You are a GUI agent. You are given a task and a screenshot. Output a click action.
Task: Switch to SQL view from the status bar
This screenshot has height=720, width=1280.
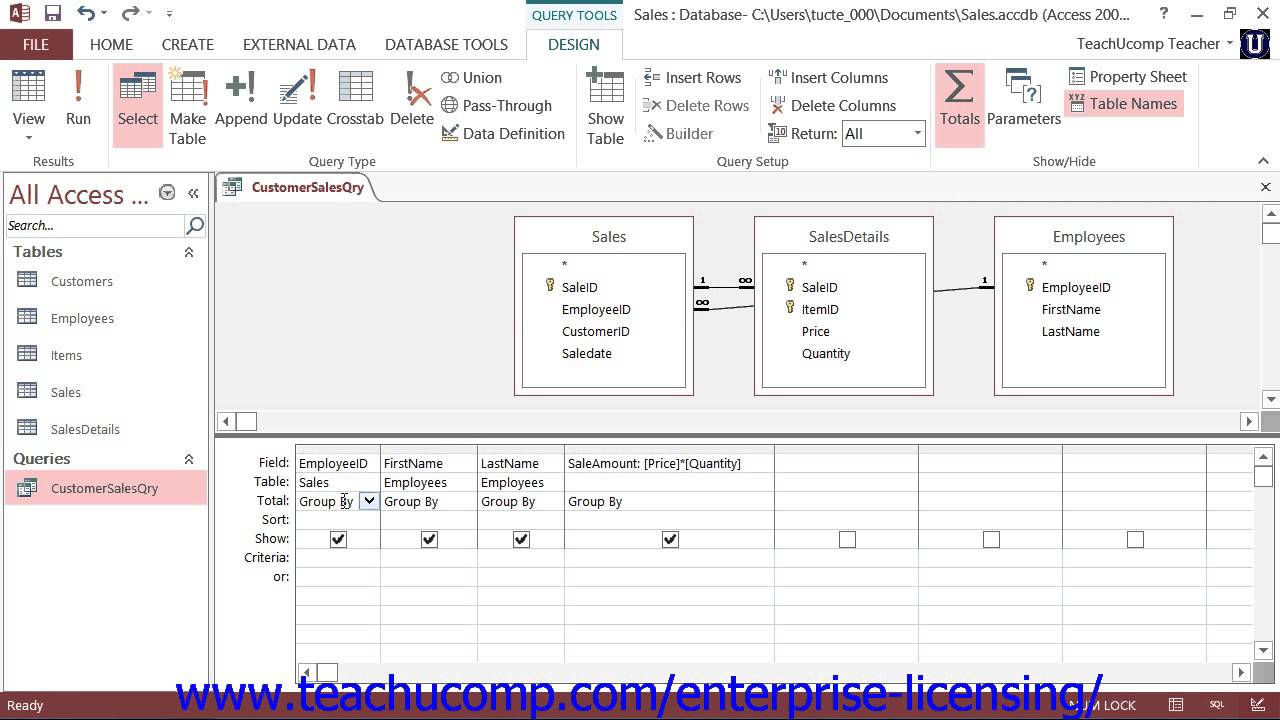click(1217, 705)
